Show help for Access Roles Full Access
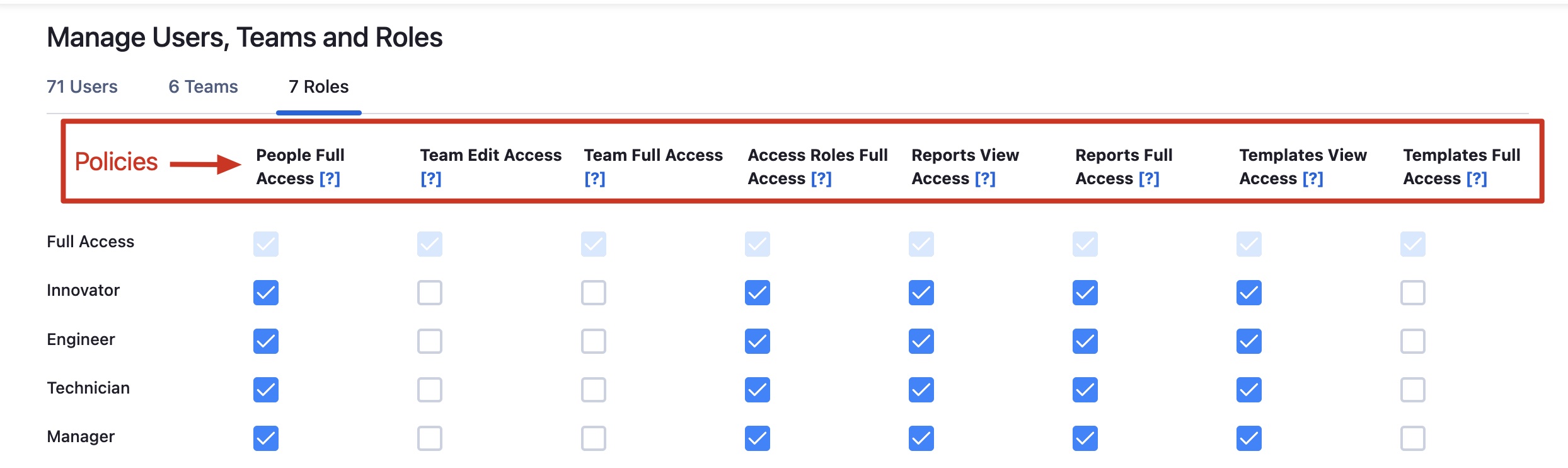 point(821,179)
